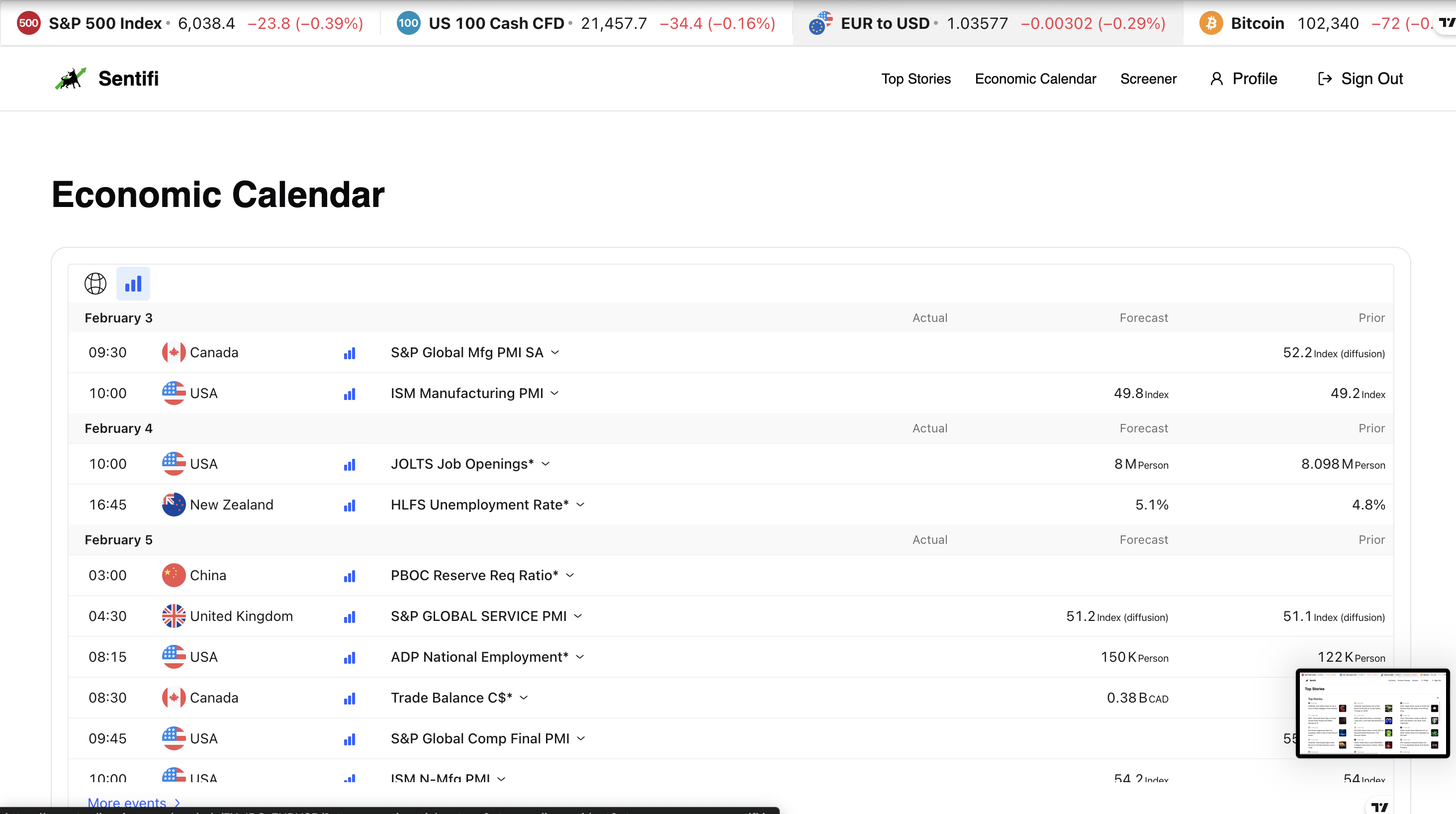Click the TradingView logo at bottom right

point(1379,807)
